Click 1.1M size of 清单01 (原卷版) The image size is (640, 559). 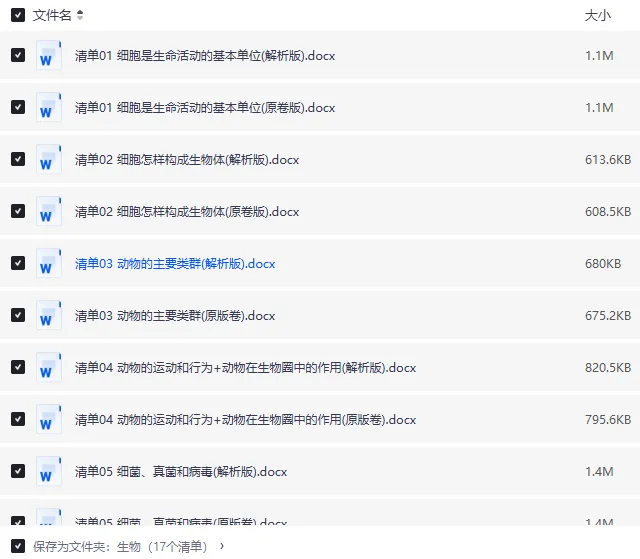[x=599, y=108]
